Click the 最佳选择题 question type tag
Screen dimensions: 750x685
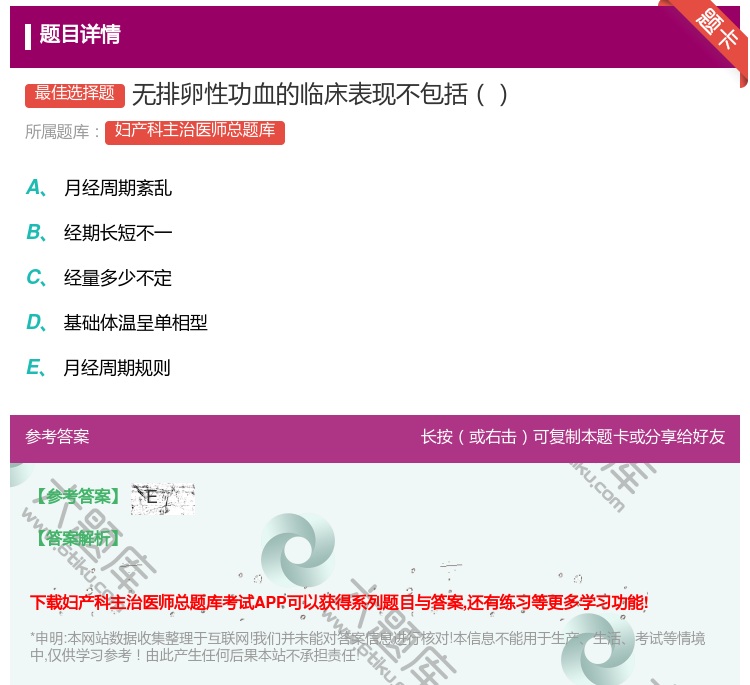[75, 94]
